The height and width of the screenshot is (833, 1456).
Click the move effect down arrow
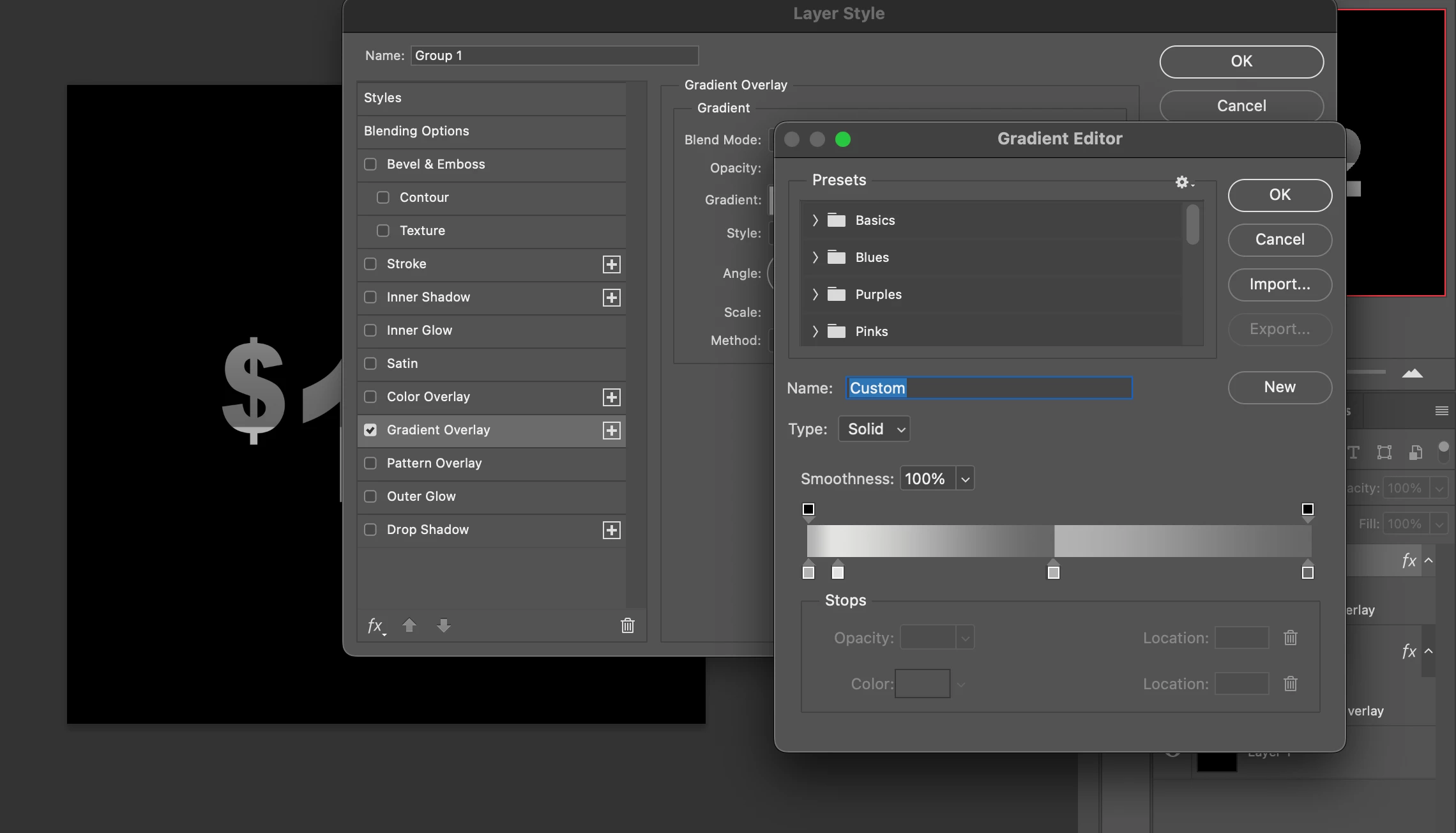tap(444, 625)
